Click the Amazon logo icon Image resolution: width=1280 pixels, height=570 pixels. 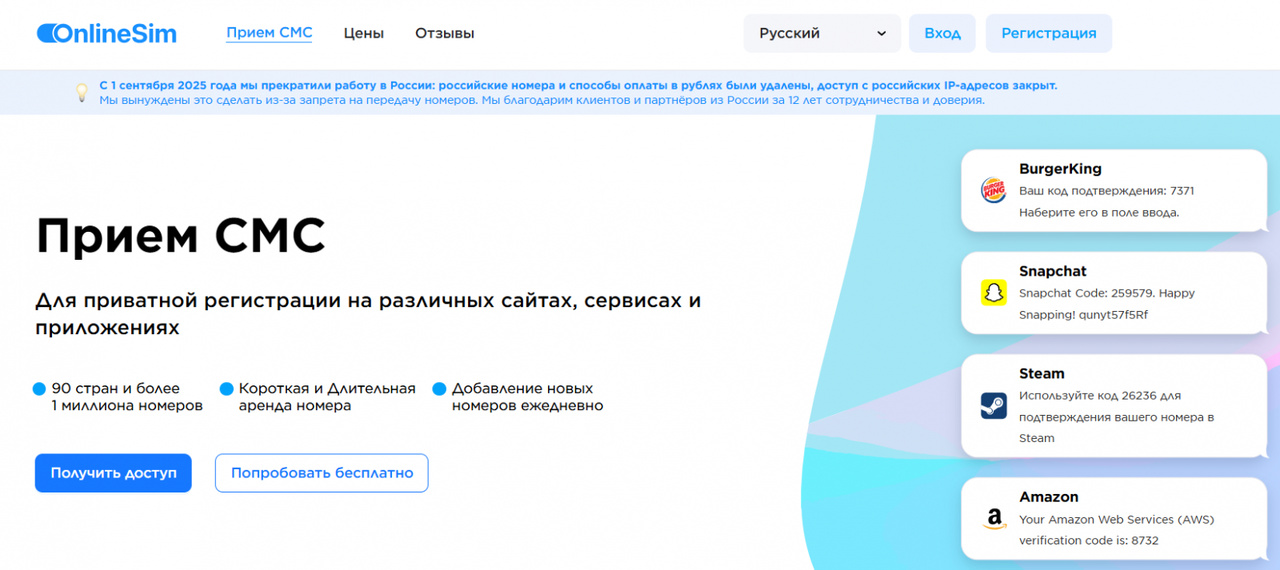point(993,518)
